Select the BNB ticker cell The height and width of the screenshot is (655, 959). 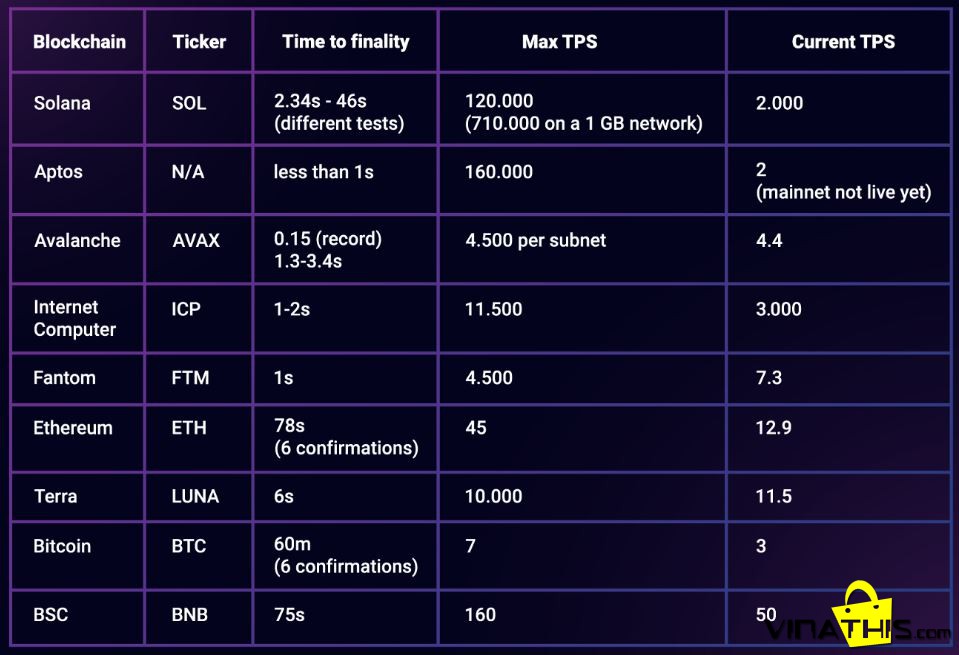[199, 616]
